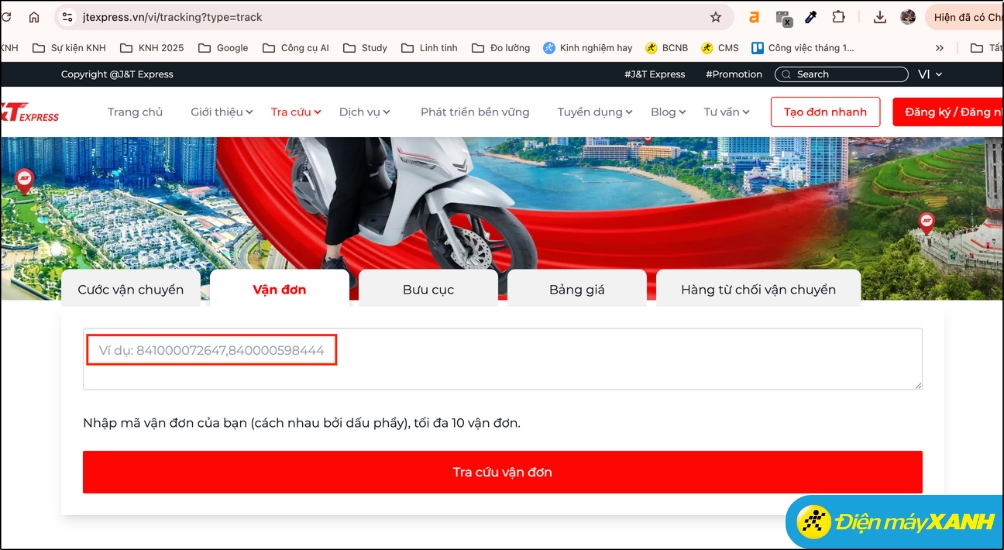Open Hàng từ chối vận chuyển tab

[758, 289]
